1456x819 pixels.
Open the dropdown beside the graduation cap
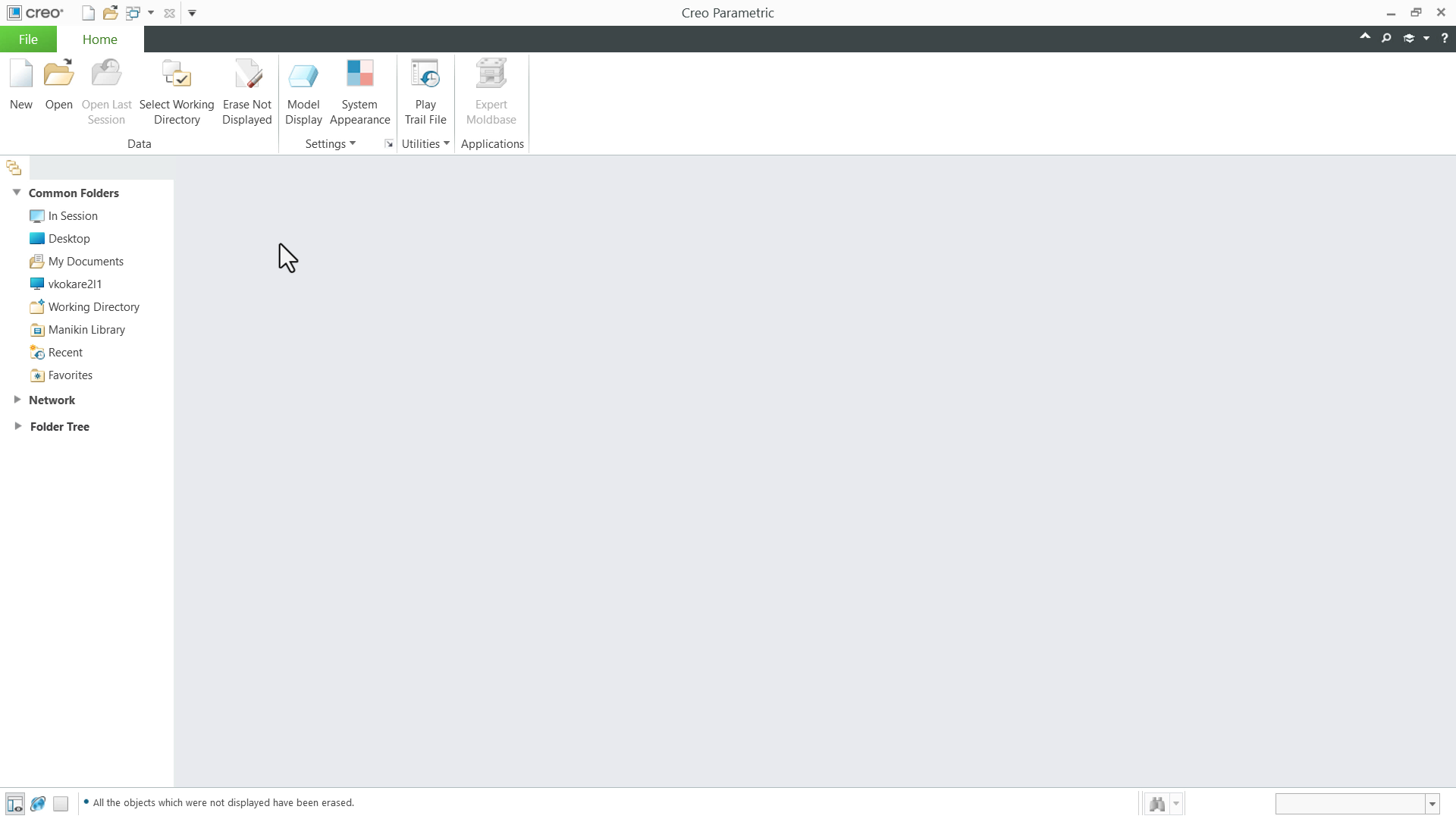click(x=1426, y=38)
